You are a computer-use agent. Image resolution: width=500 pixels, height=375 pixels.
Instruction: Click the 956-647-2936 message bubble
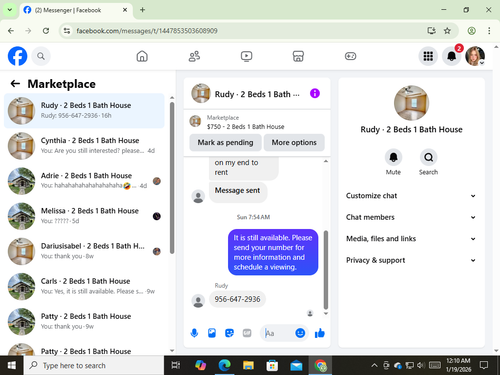coord(237,299)
